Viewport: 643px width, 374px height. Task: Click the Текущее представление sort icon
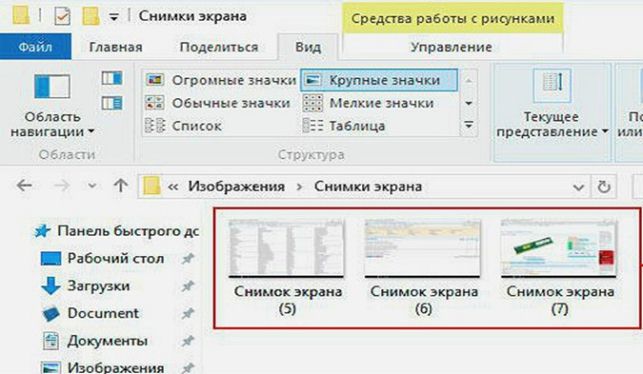[552, 85]
